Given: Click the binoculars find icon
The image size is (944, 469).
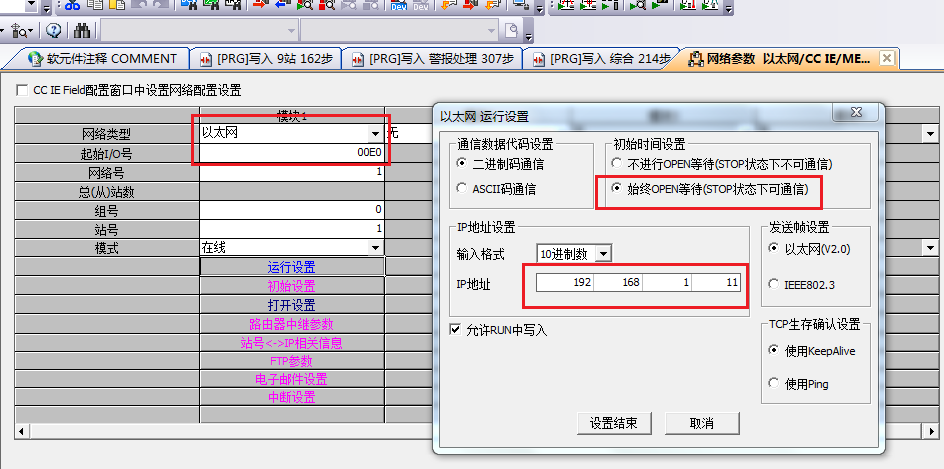Looking at the screenshot, I should click(x=82, y=30).
